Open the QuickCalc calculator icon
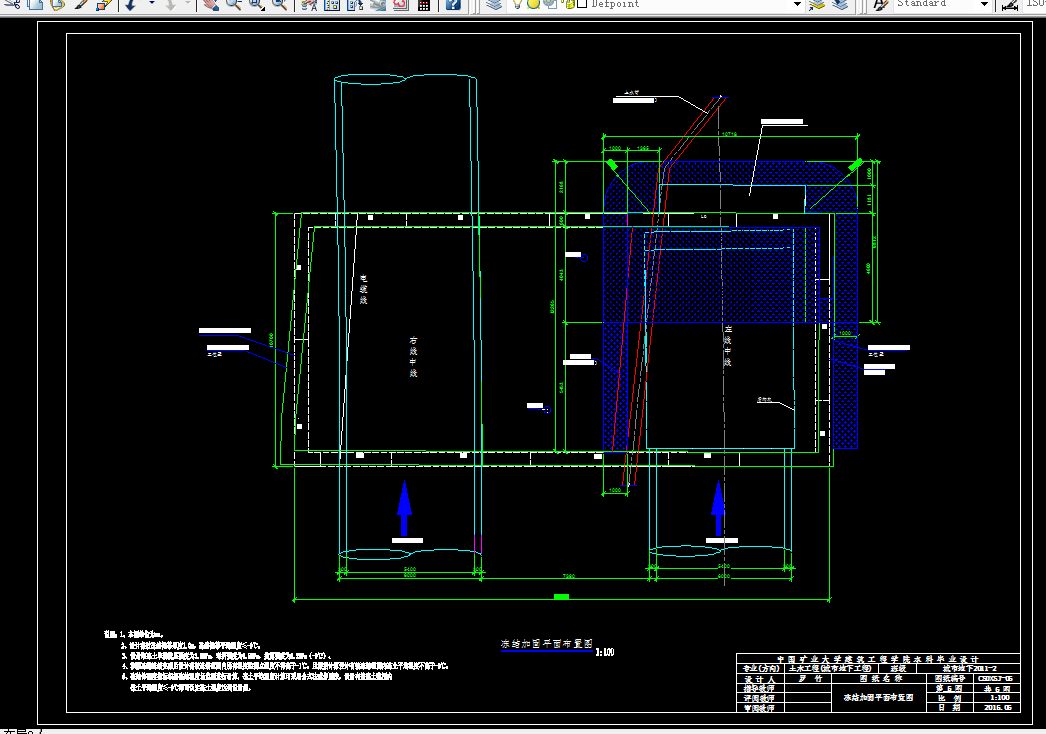The height and width of the screenshot is (734, 1046). [424, 4]
